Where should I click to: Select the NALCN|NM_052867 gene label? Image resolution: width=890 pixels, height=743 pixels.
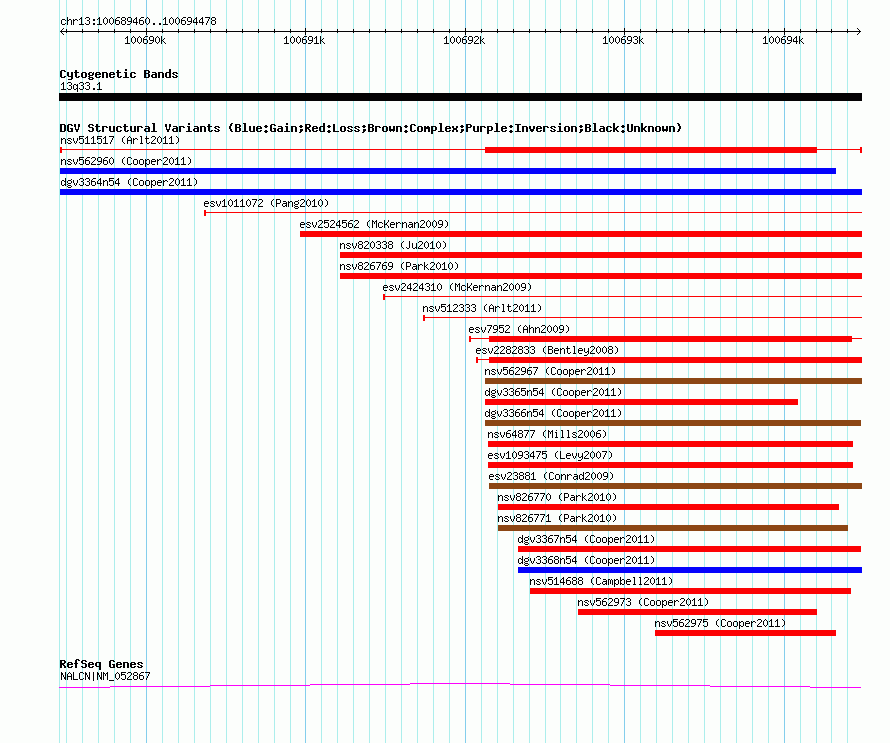tap(105, 676)
